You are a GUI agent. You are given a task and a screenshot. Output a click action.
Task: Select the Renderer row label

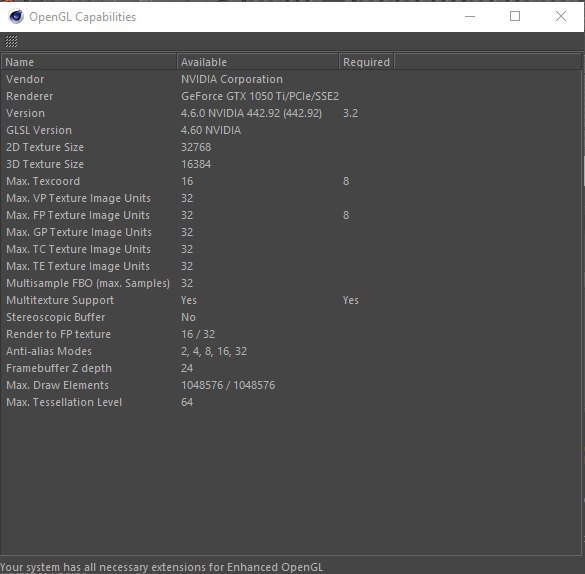29,96
